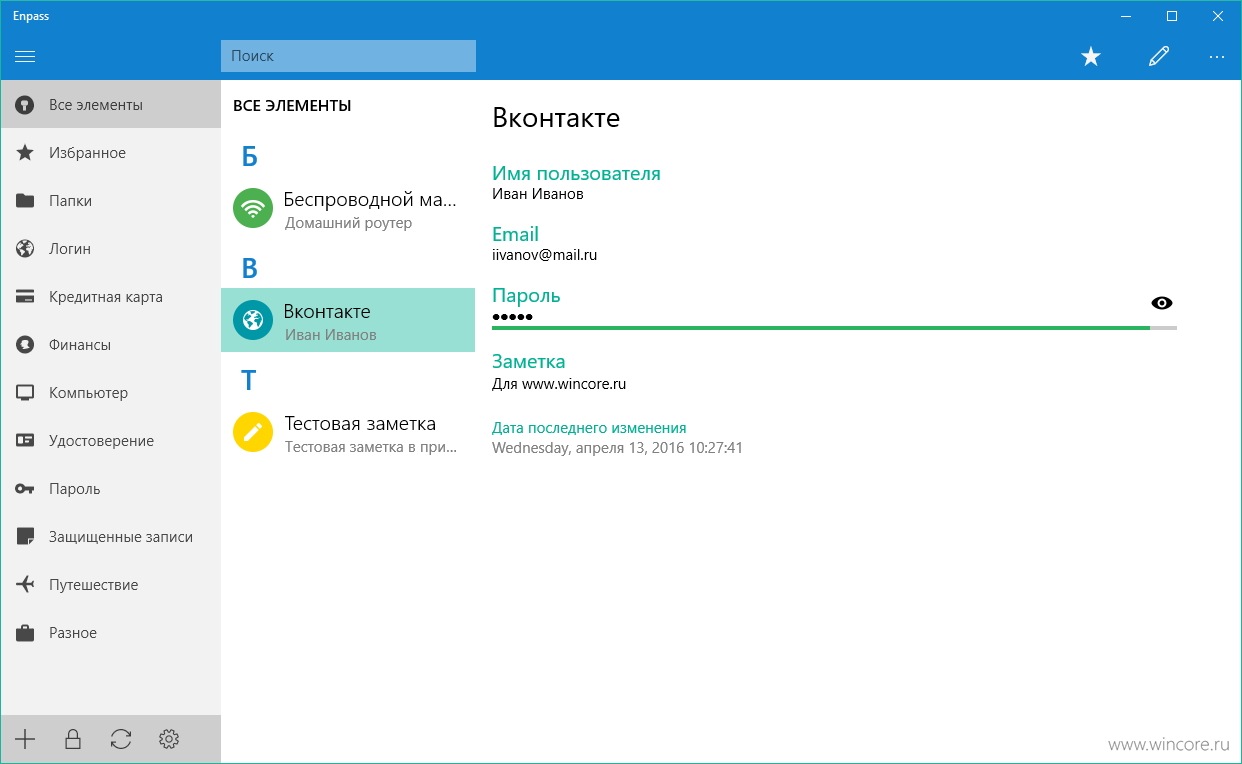The image size is (1242, 764).
Task: Reveal the password with the eye icon
Action: pos(1162,303)
